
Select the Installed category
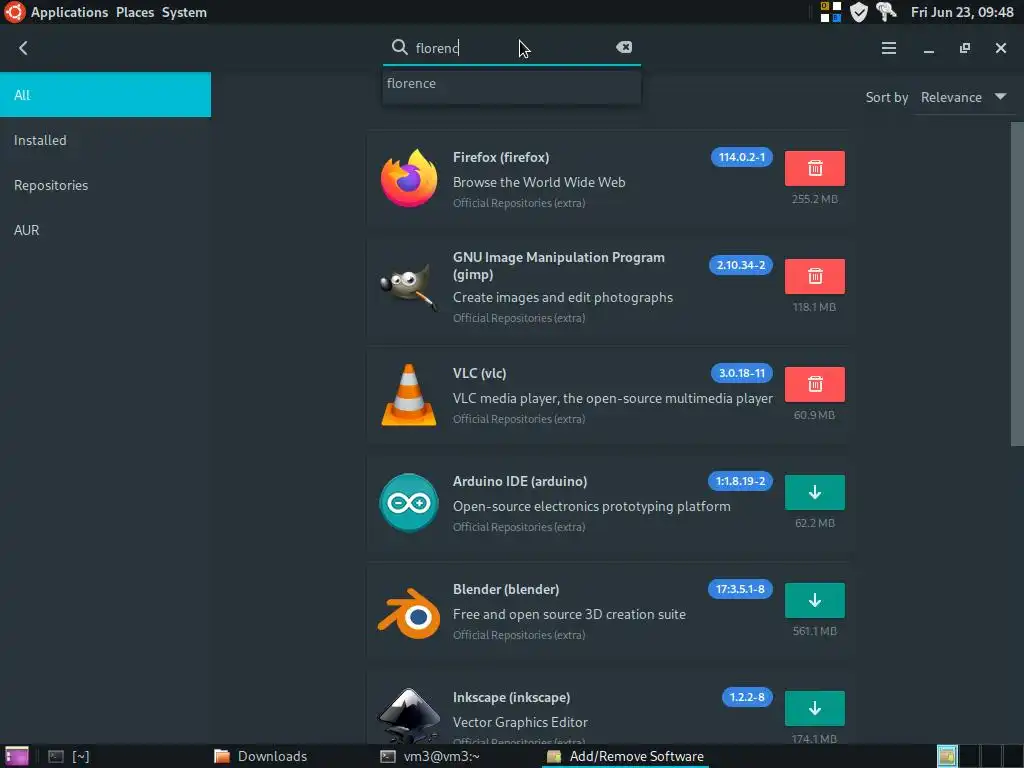(105, 140)
